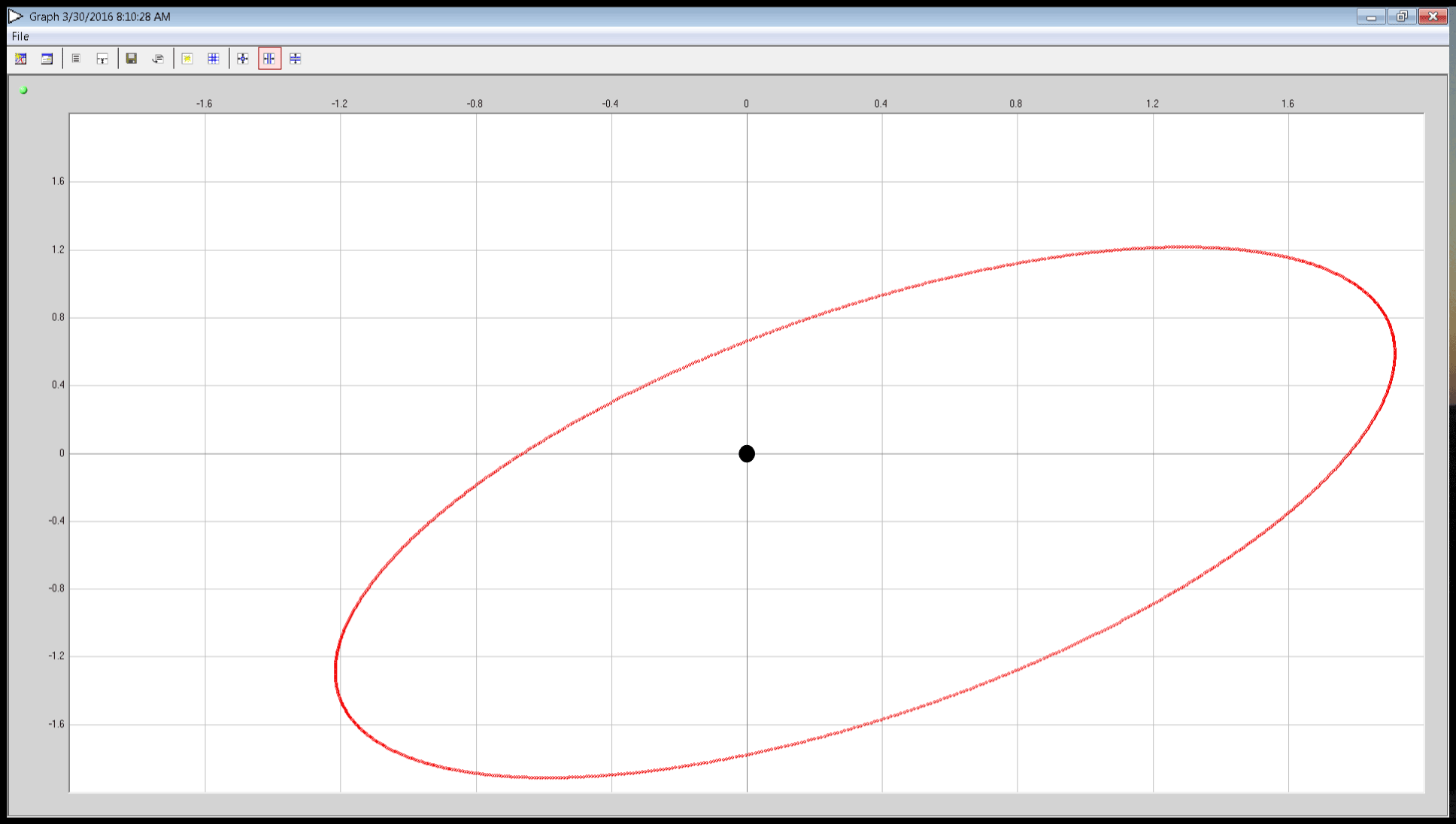Click the Graph window title bar text
1456x824 pixels.
(x=98, y=16)
